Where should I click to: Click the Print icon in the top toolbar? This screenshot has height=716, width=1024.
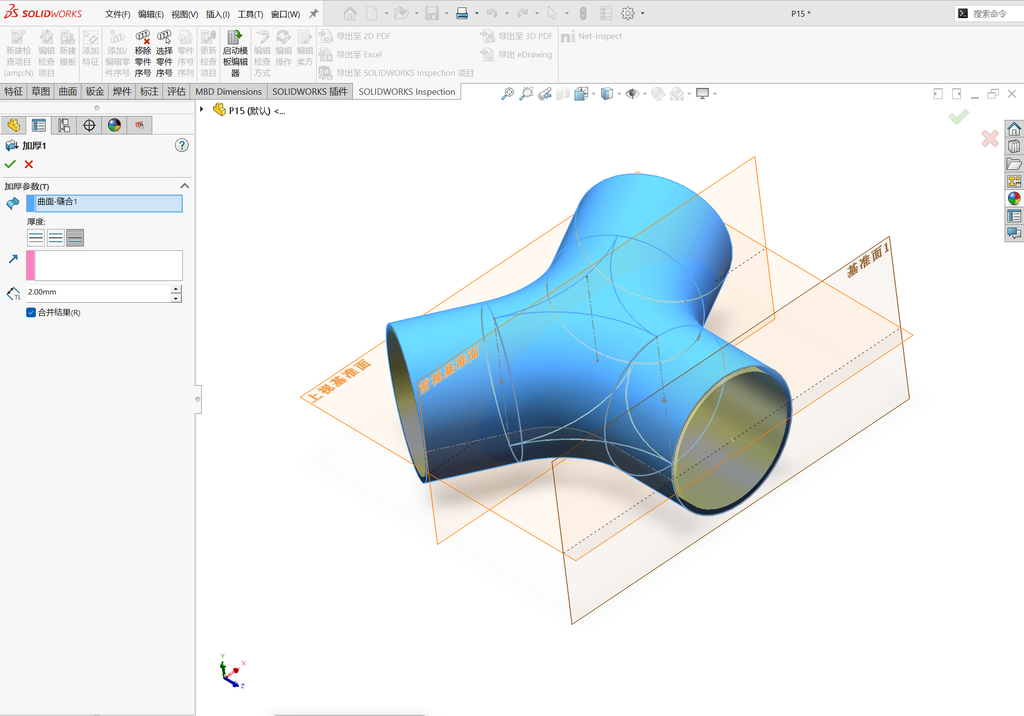click(462, 13)
